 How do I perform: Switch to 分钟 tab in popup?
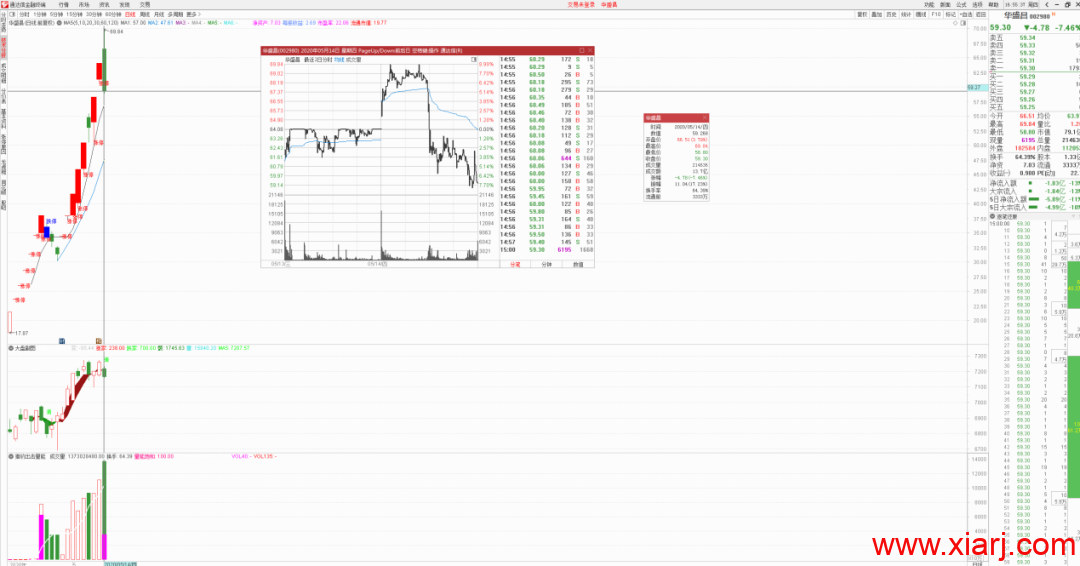(x=547, y=264)
